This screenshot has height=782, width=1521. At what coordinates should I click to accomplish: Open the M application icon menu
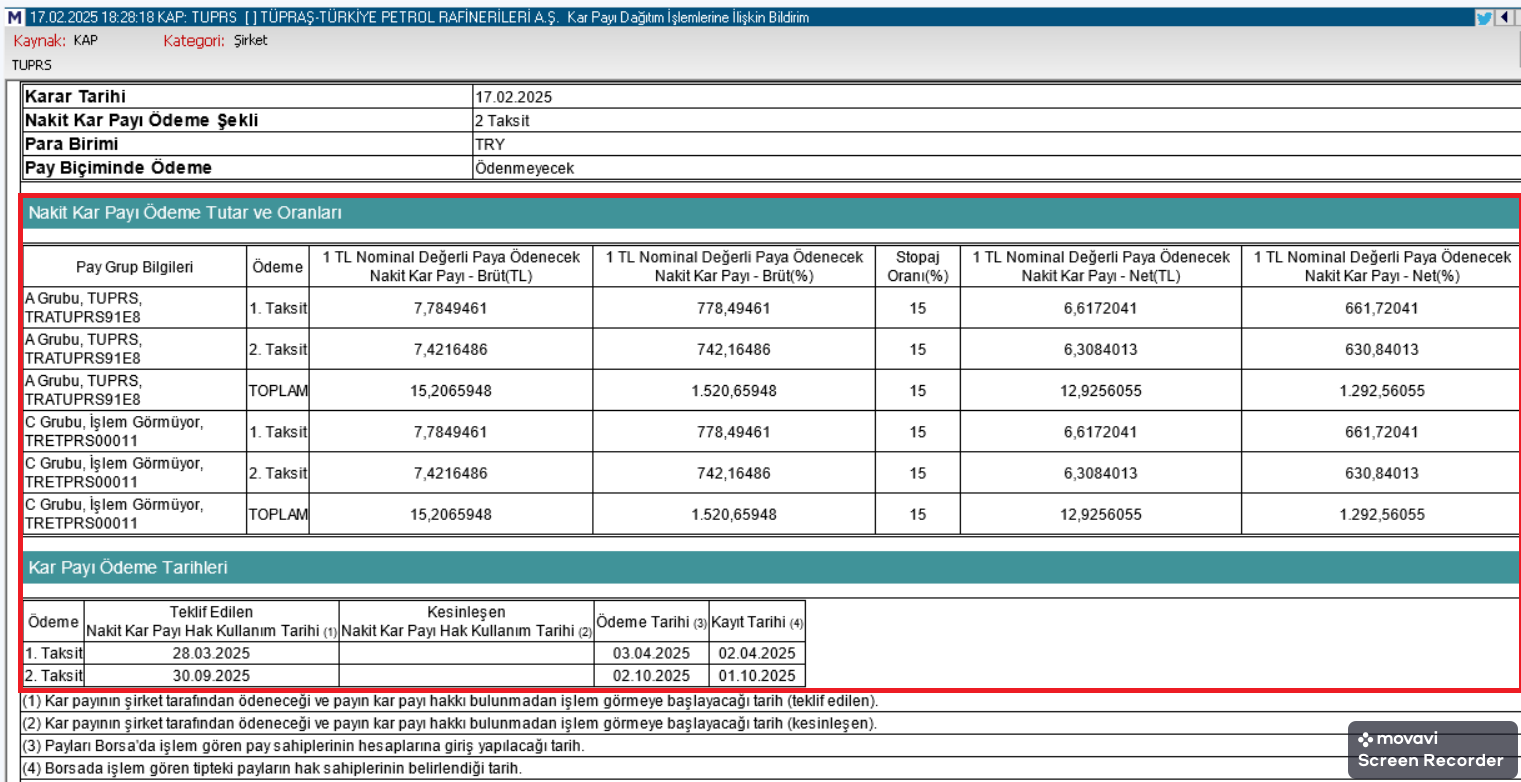point(14,17)
